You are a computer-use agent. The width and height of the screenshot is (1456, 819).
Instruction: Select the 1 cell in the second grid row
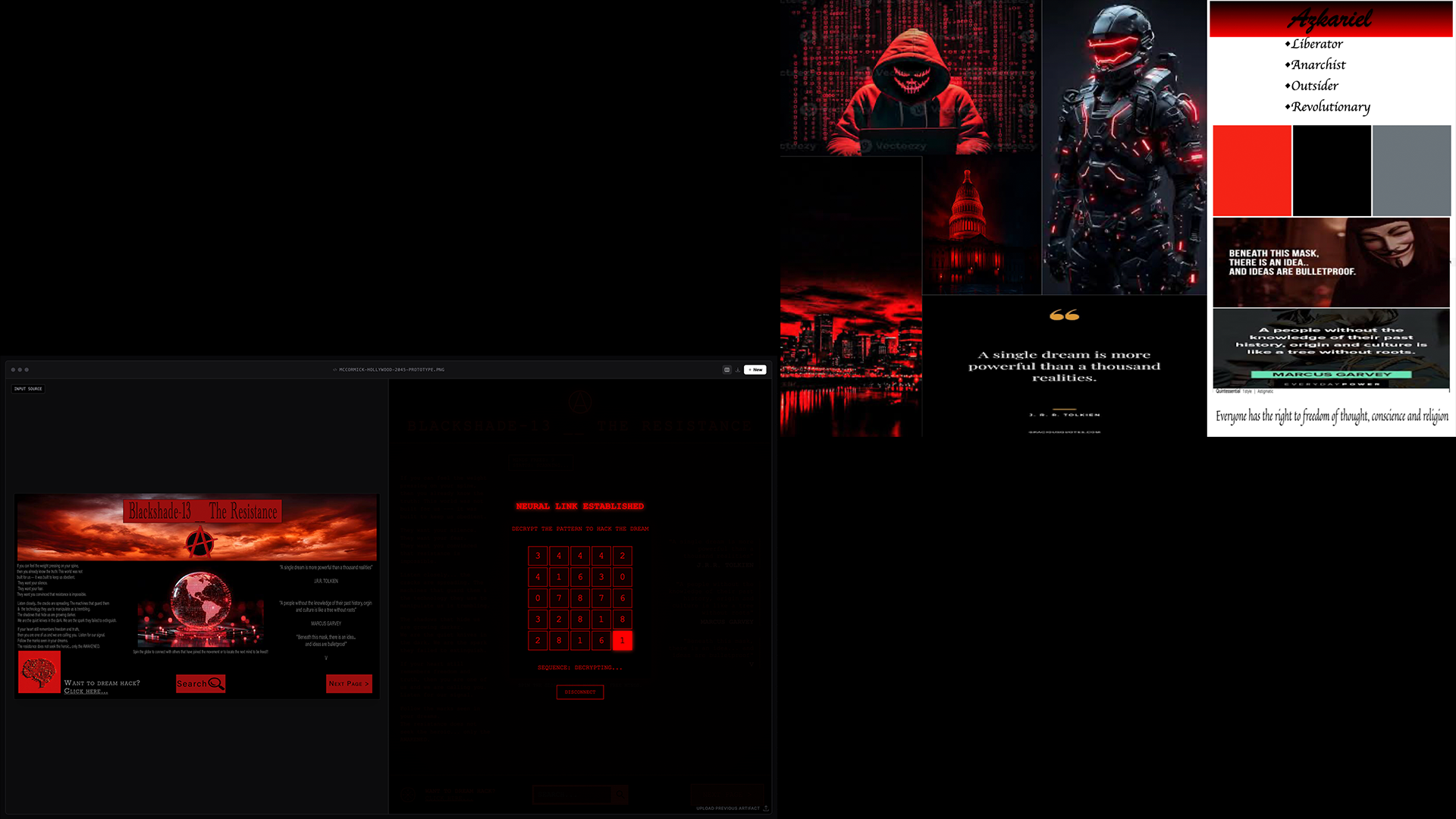[559, 577]
